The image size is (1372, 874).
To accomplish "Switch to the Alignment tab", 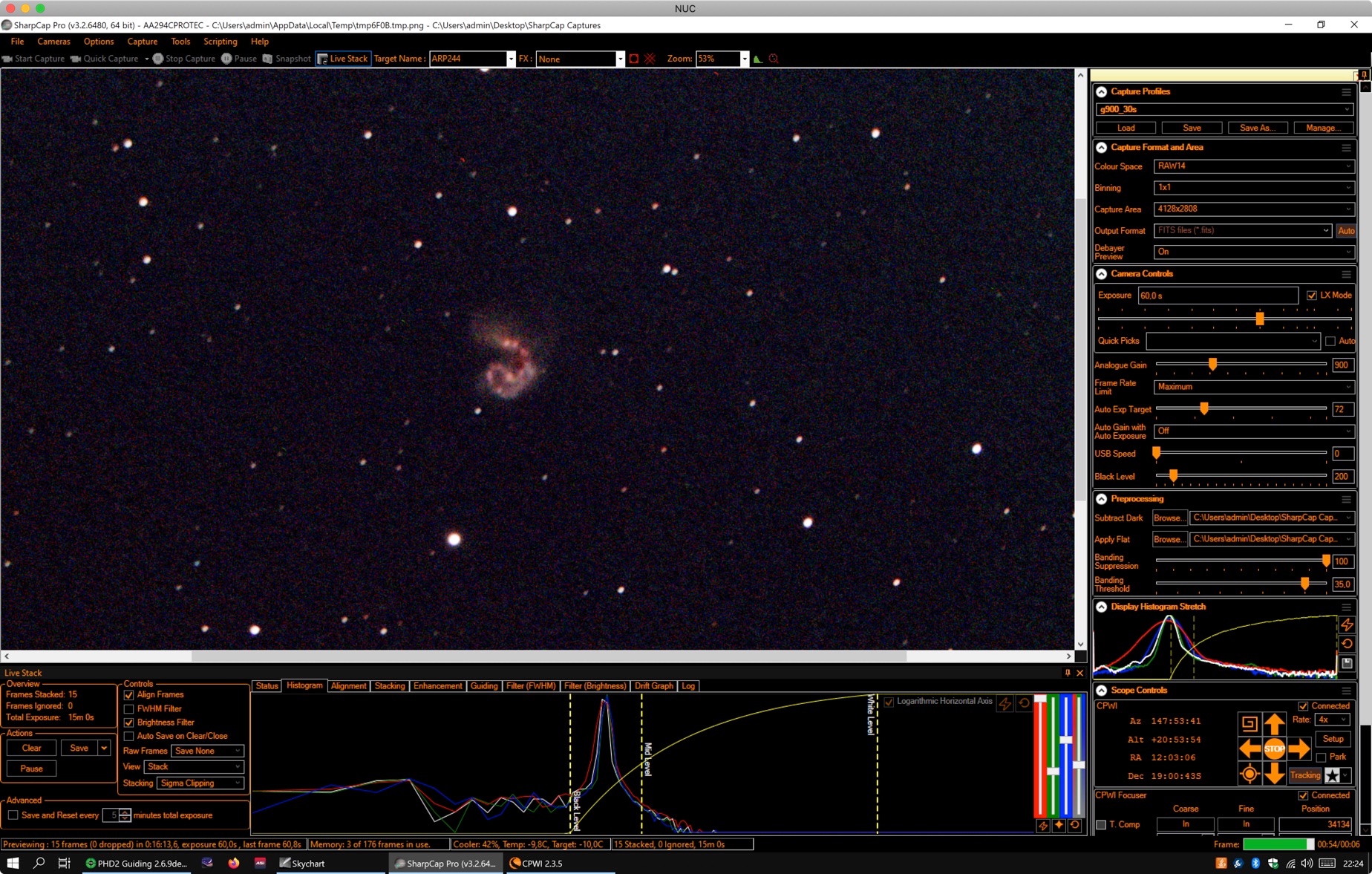I will click(x=348, y=686).
